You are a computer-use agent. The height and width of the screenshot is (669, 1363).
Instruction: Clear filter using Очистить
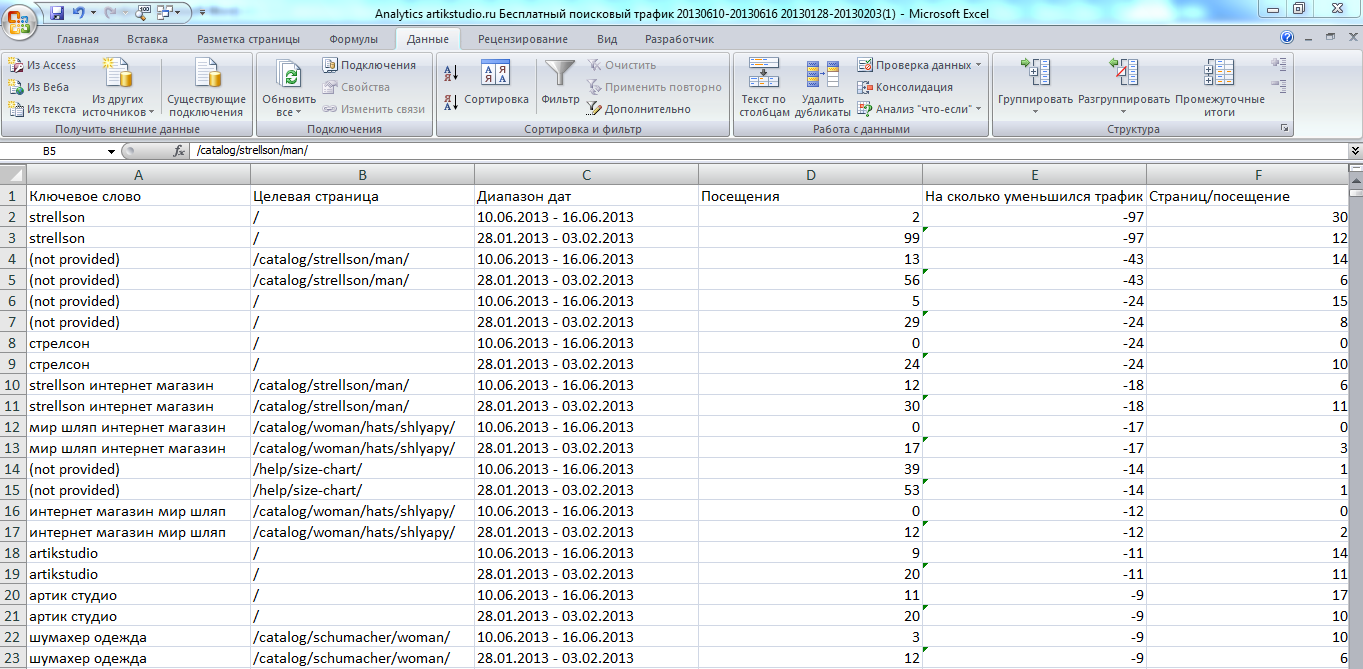622,65
